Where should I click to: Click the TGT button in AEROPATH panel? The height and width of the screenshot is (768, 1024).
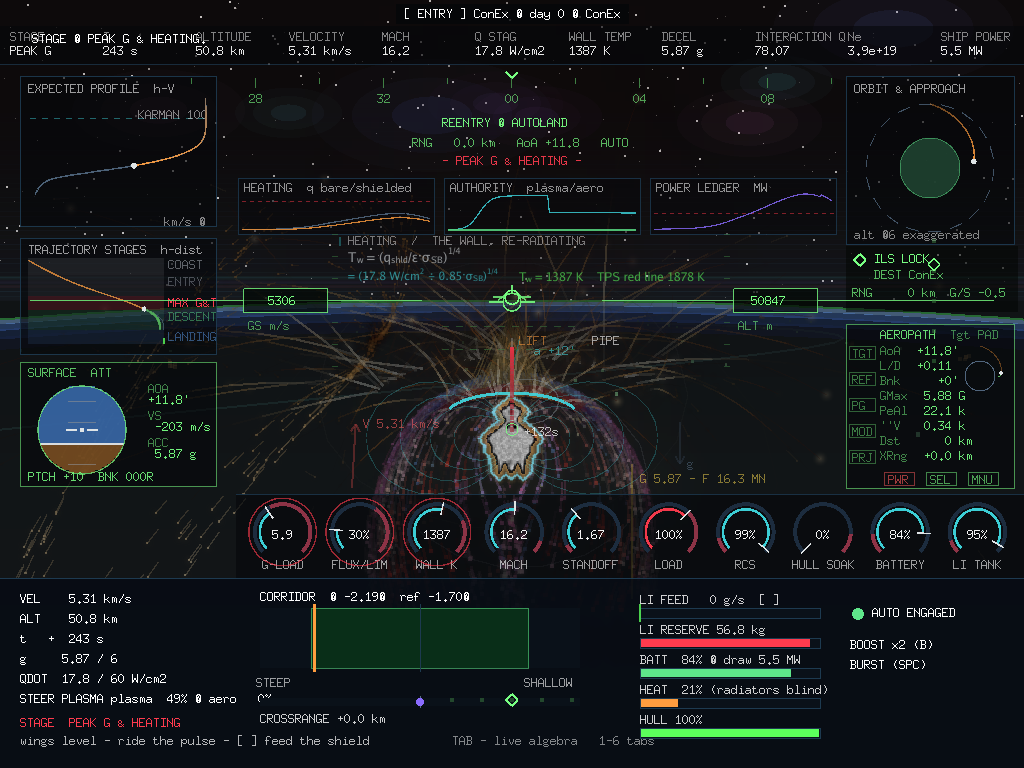tap(862, 353)
